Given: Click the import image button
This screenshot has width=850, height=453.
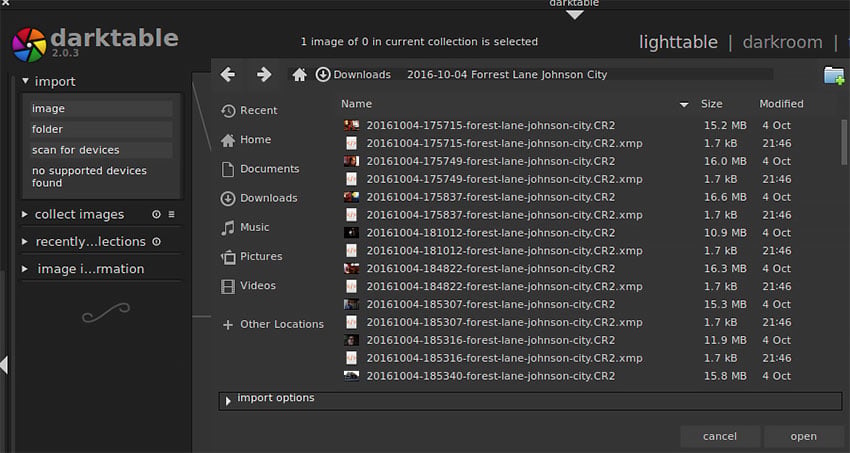Looking at the screenshot, I should tap(101, 108).
